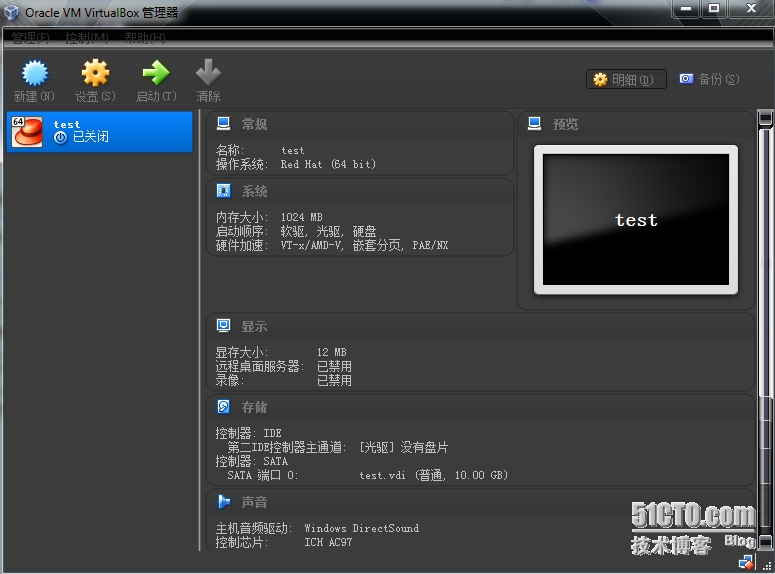Open the 控制 menu
The width and height of the screenshot is (775, 574).
coord(87,38)
